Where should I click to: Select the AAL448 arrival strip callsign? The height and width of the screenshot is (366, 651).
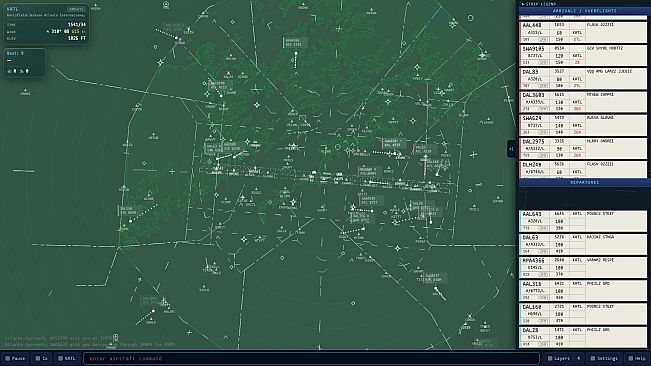coord(532,25)
